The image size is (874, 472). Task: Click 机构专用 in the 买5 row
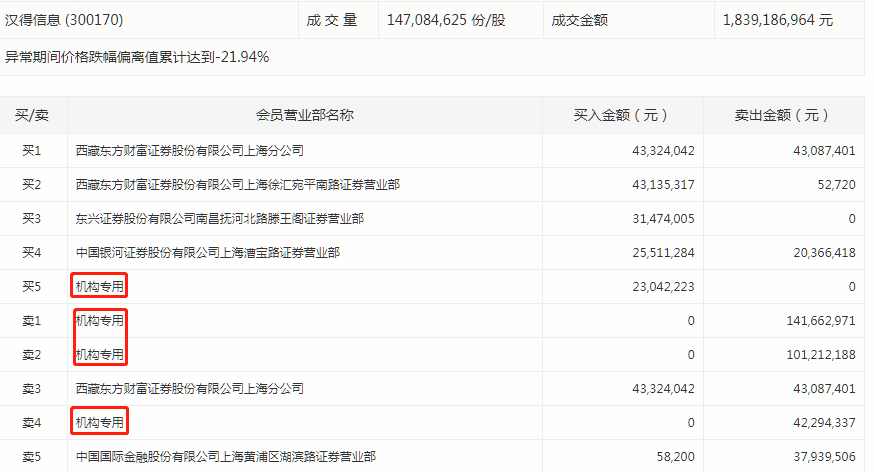pyautogui.click(x=99, y=286)
